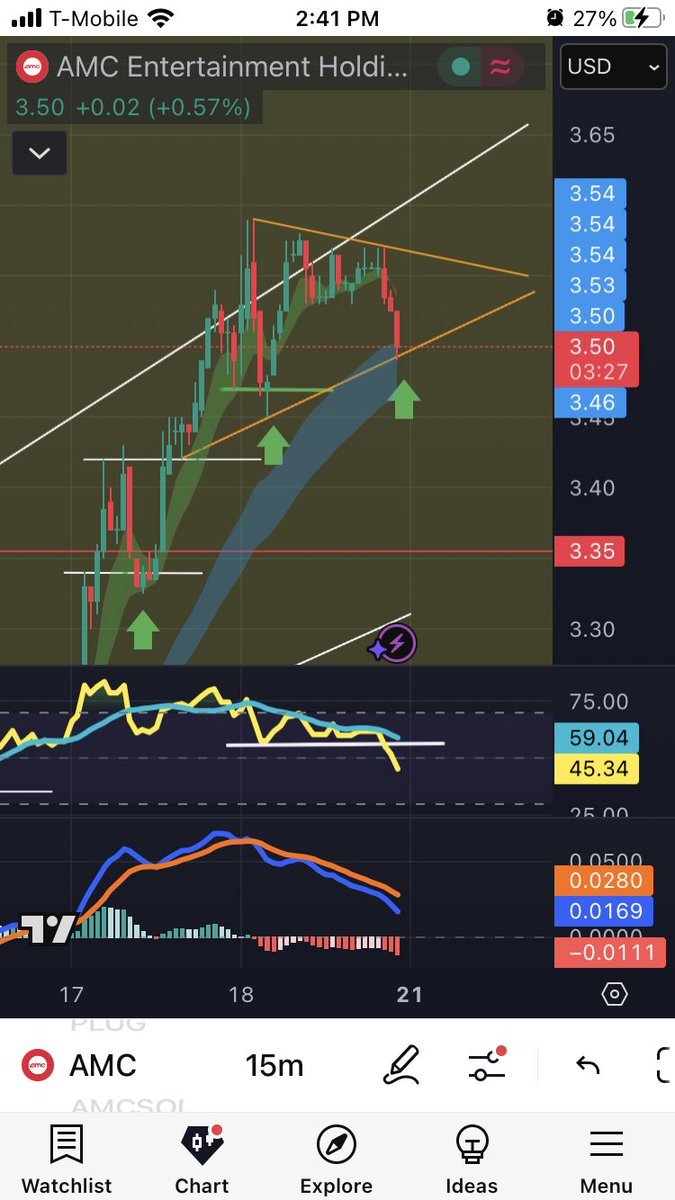Tap the AMC red logo in header

point(34,67)
